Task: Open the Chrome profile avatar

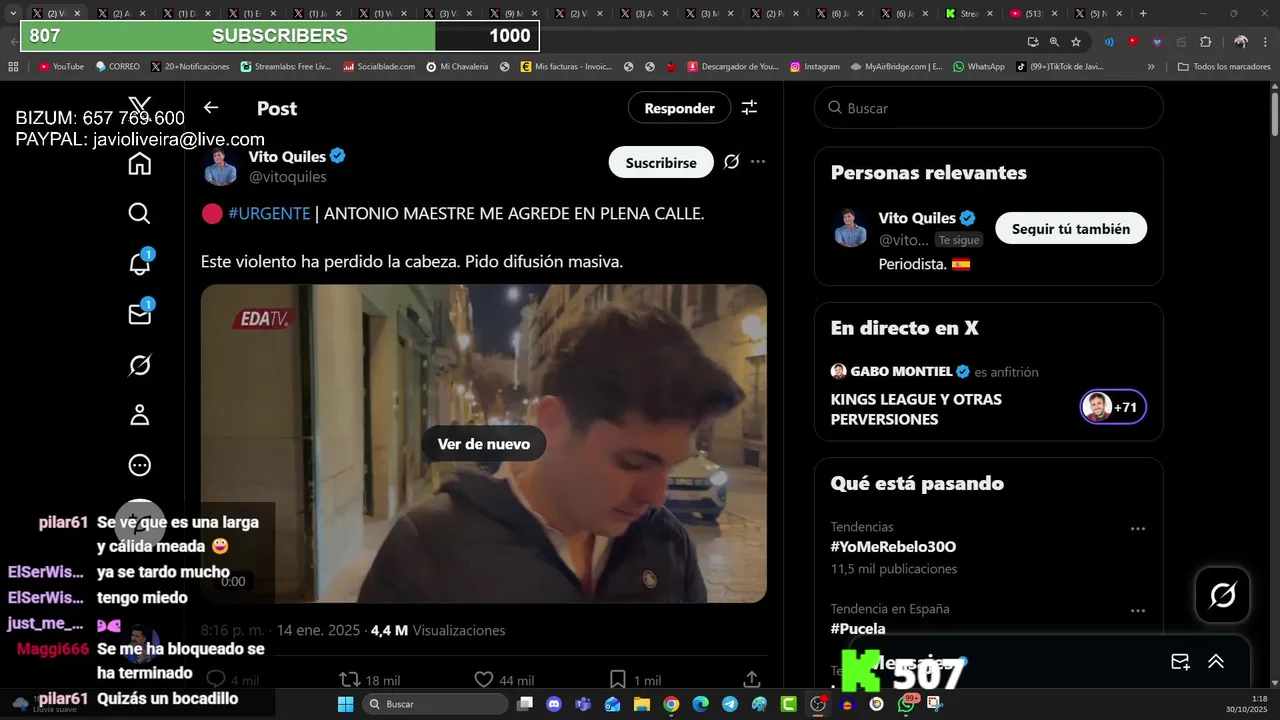Action: tap(1241, 42)
